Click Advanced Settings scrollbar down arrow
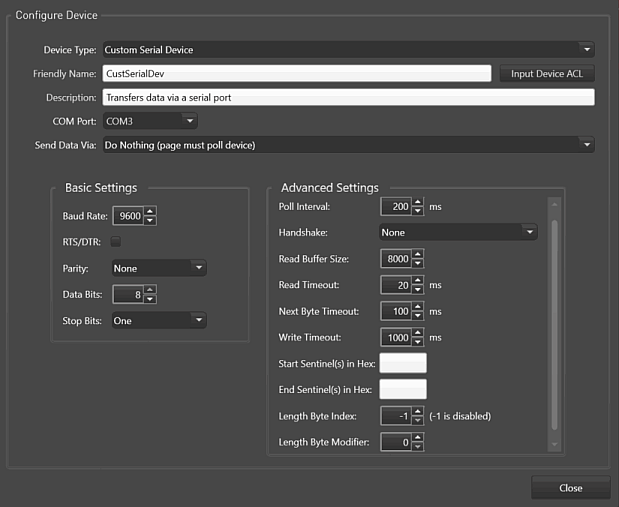The image size is (619, 507). click(554, 444)
